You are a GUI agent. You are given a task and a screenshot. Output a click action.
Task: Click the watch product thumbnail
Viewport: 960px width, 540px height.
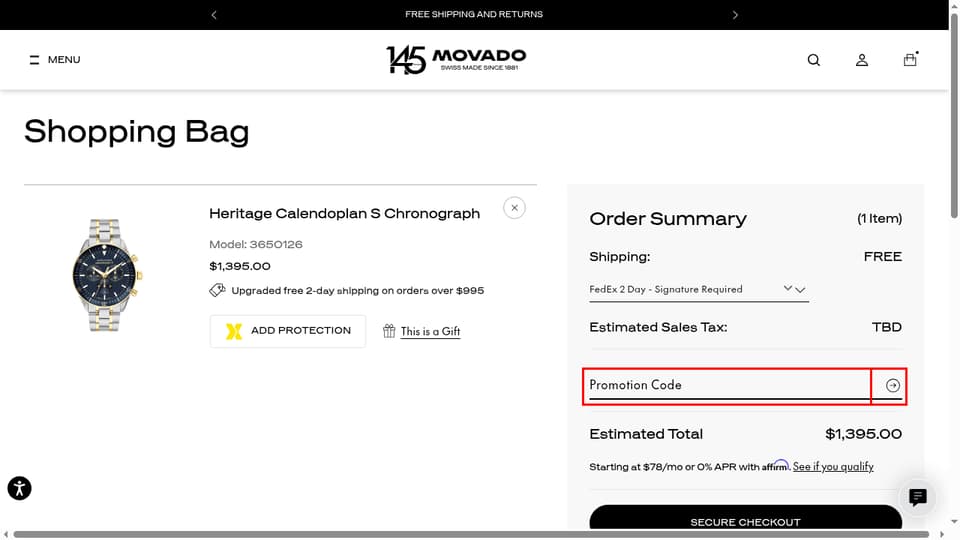pyautogui.click(x=107, y=275)
